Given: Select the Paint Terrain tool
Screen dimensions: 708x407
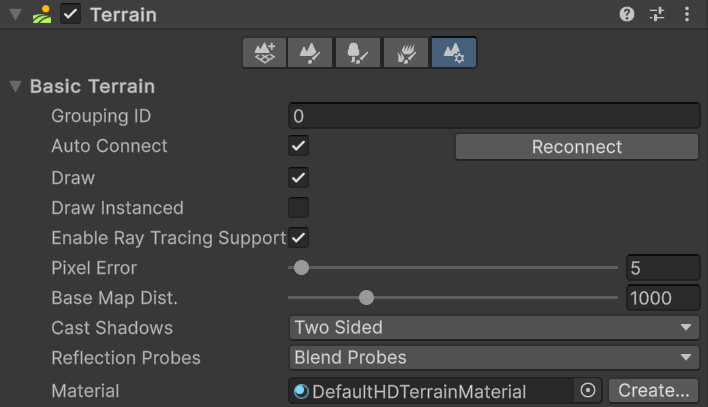Looking at the screenshot, I should pos(310,53).
